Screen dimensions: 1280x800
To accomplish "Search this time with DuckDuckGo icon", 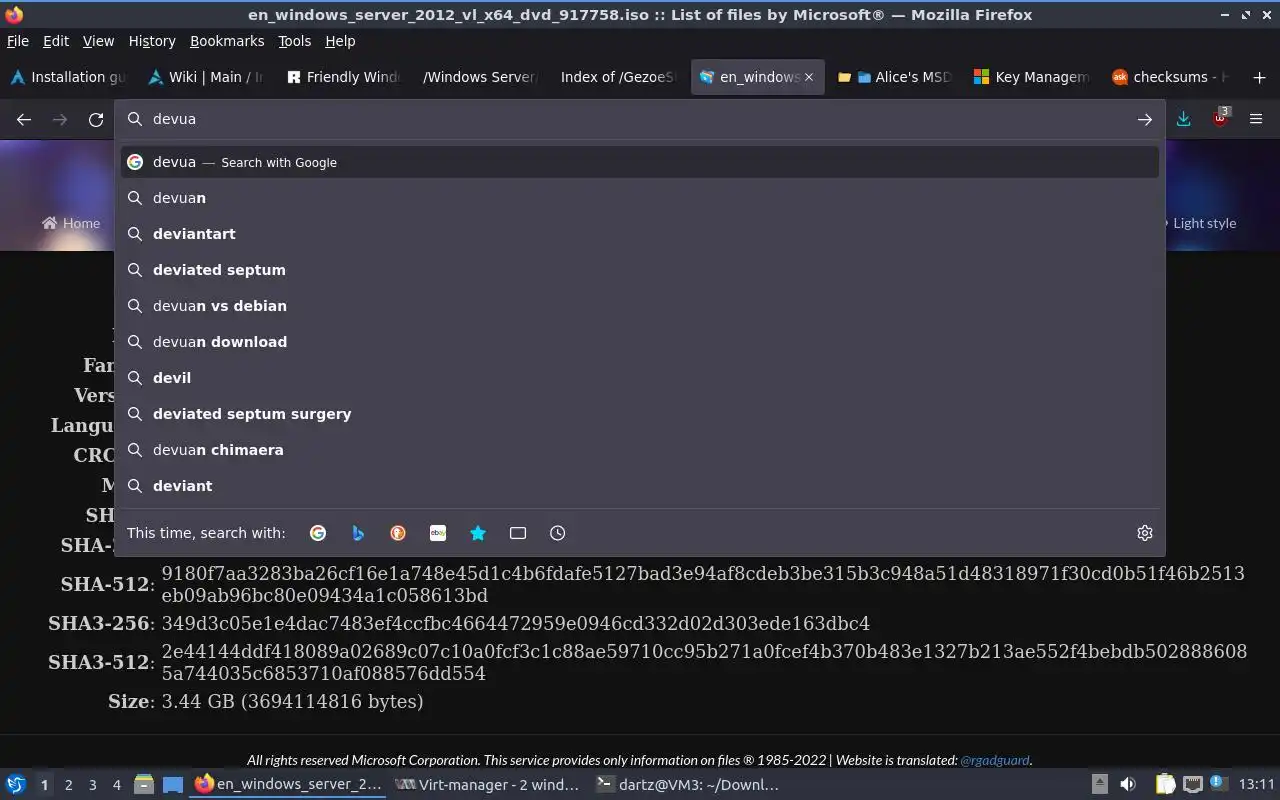I will 398,533.
